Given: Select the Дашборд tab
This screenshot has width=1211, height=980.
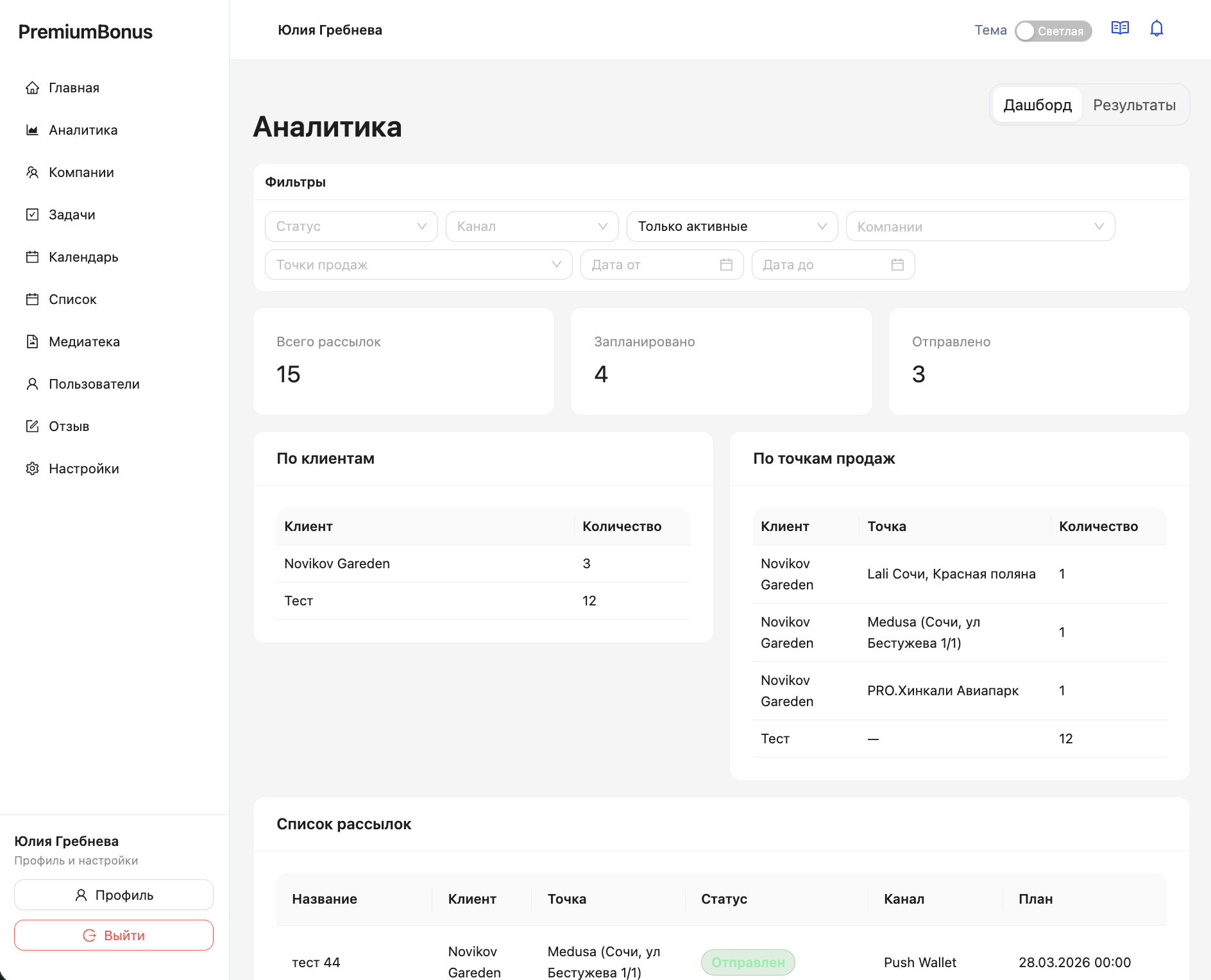Looking at the screenshot, I should [1037, 105].
